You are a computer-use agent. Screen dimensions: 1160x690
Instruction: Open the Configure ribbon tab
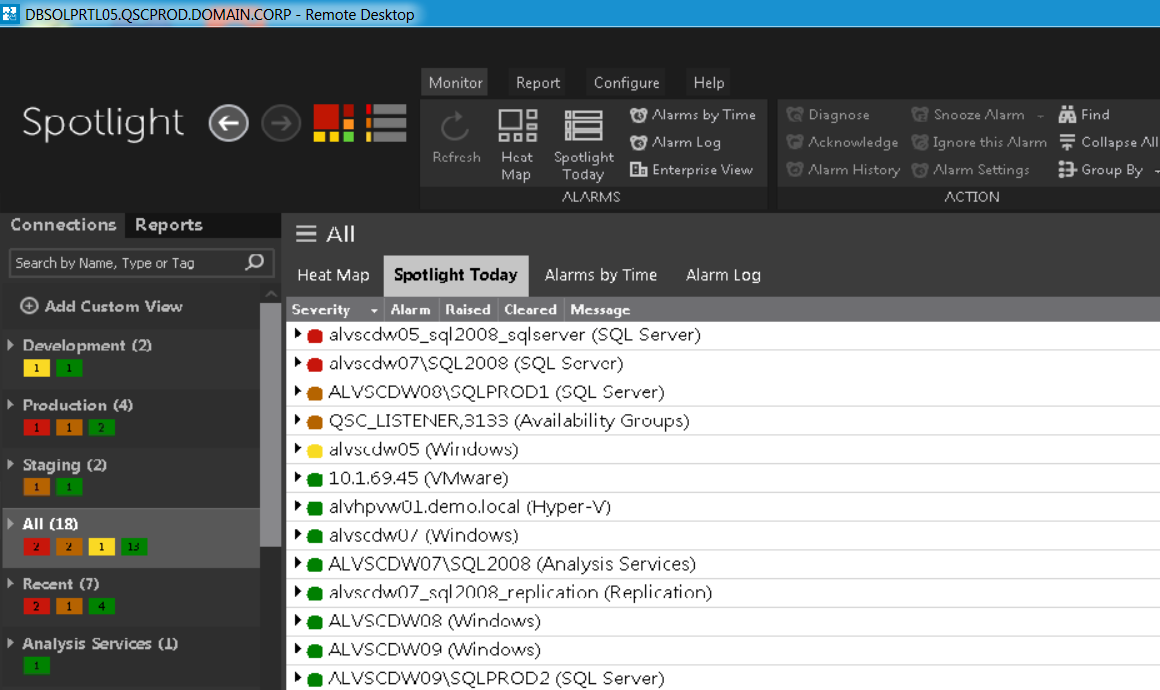click(x=626, y=82)
